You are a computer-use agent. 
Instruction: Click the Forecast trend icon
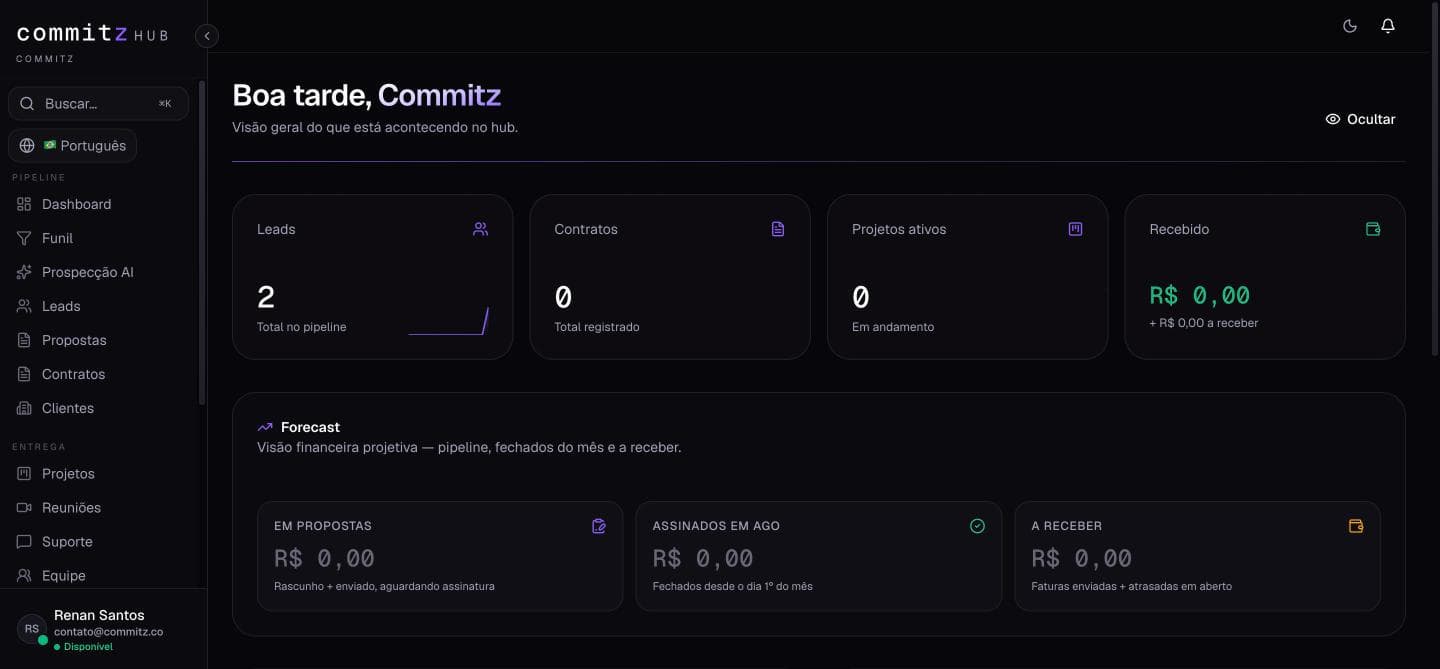[x=265, y=427]
